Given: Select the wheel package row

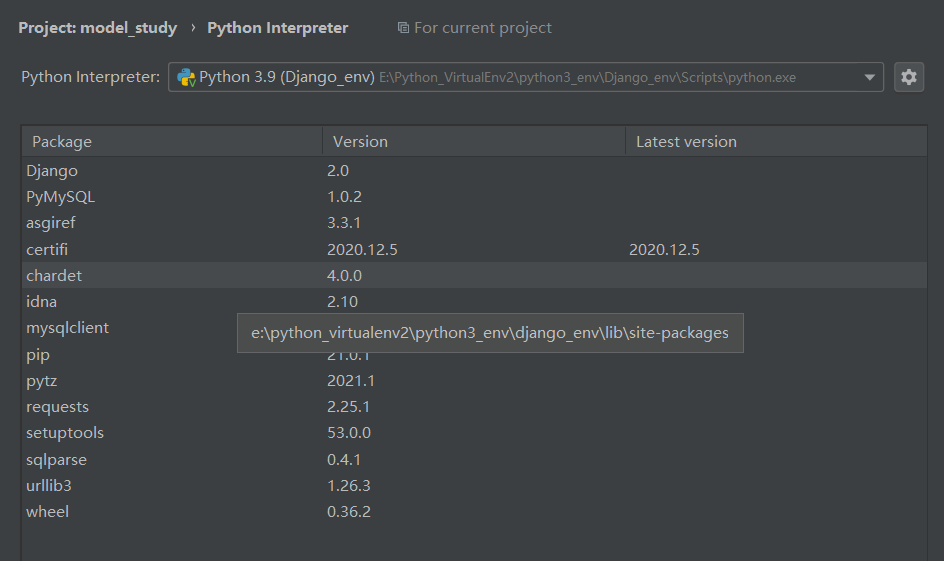Looking at the screenshot, I should (474, 512).
